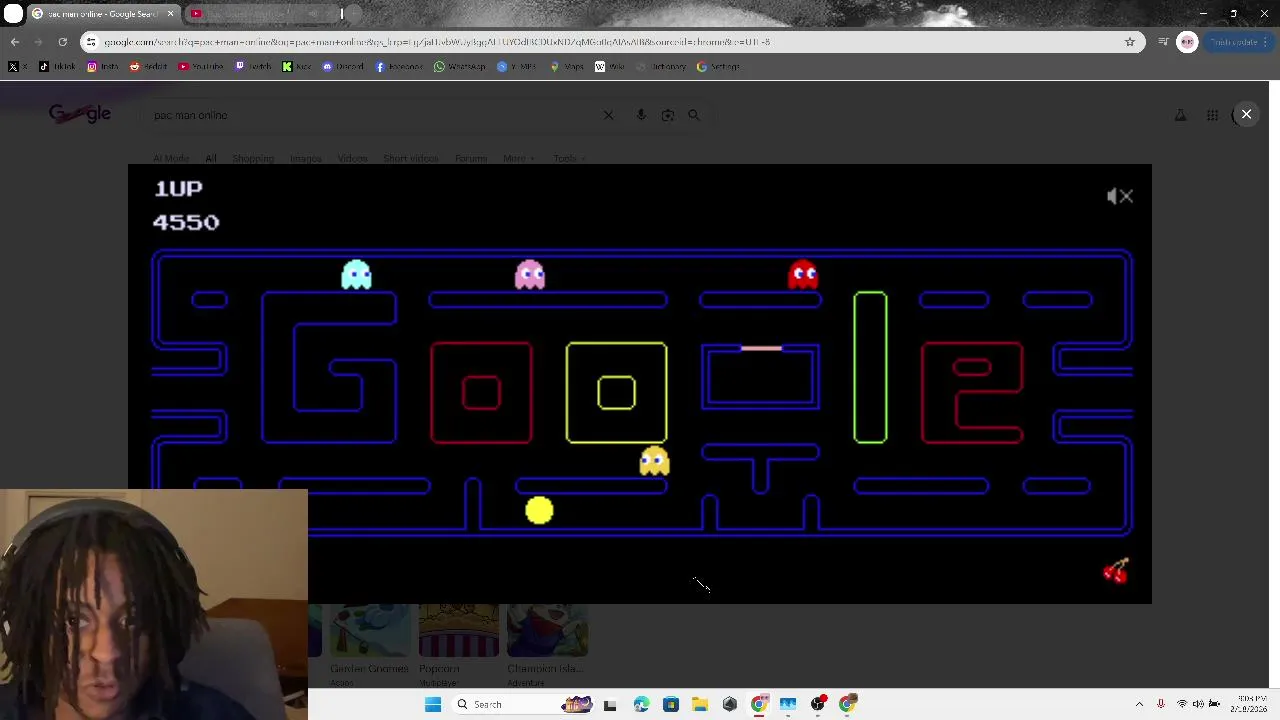This screenshot has height=720, width=1280.
Task: Select the Short videos results tab
Action: (x=410, y=158)
